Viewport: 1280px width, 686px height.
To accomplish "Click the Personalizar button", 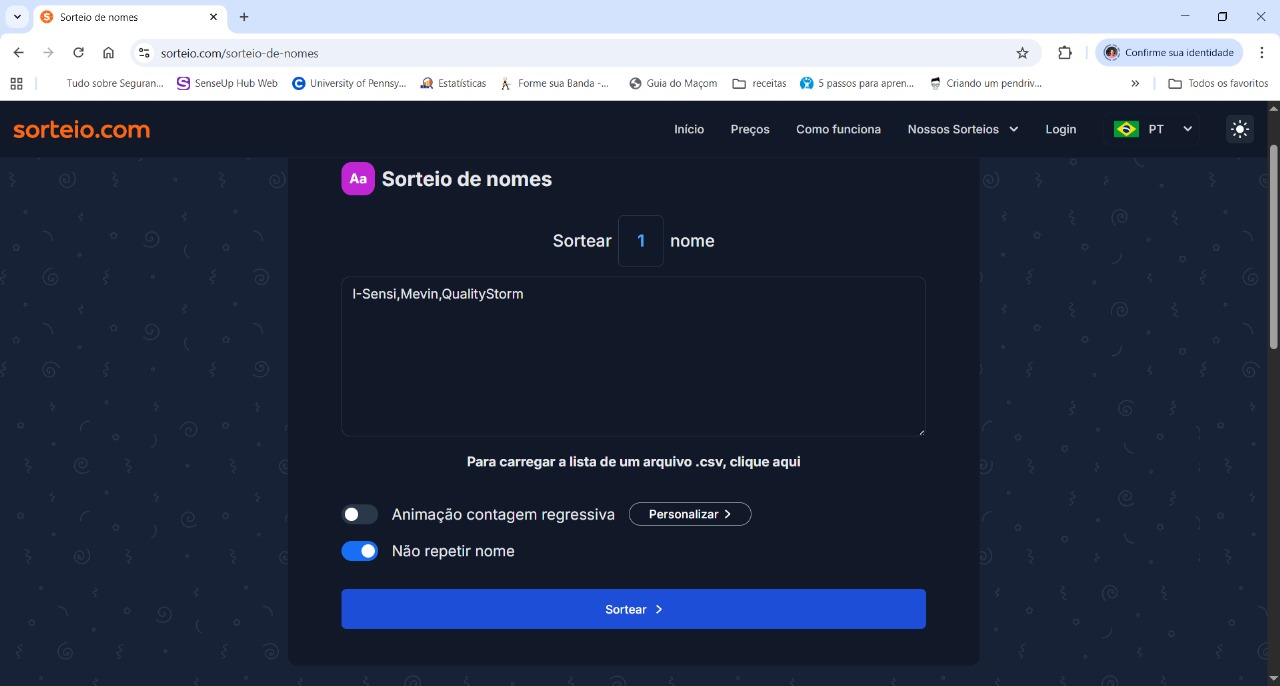I will (690, 514).
